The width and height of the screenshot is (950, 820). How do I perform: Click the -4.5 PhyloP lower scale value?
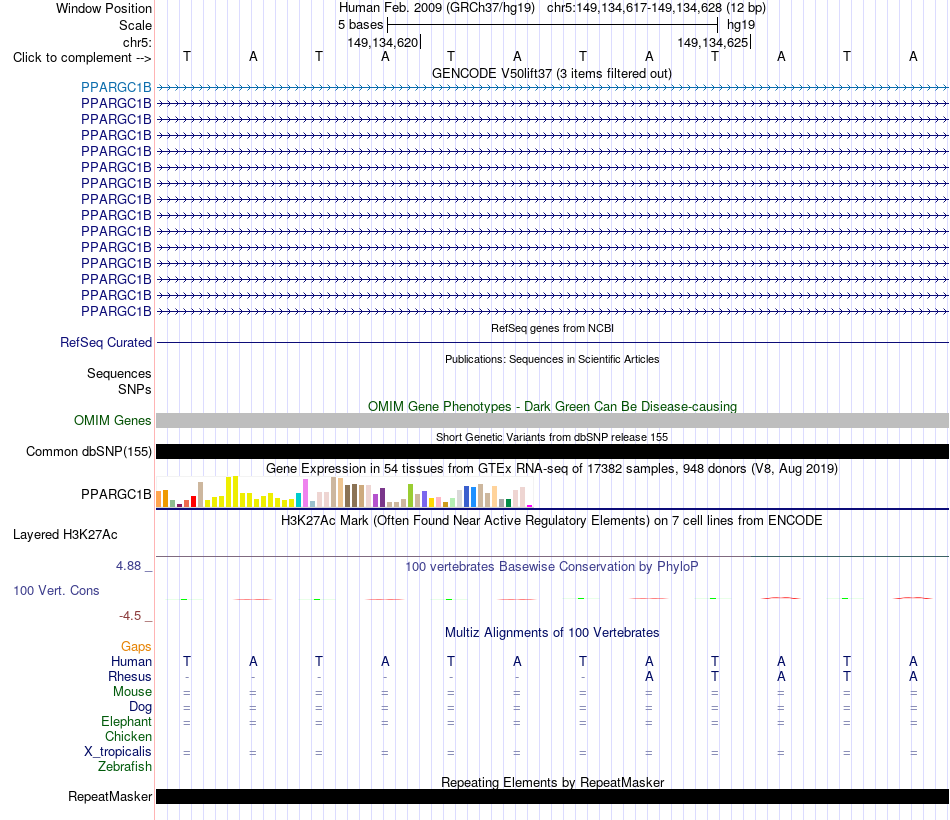click(130, 616)
